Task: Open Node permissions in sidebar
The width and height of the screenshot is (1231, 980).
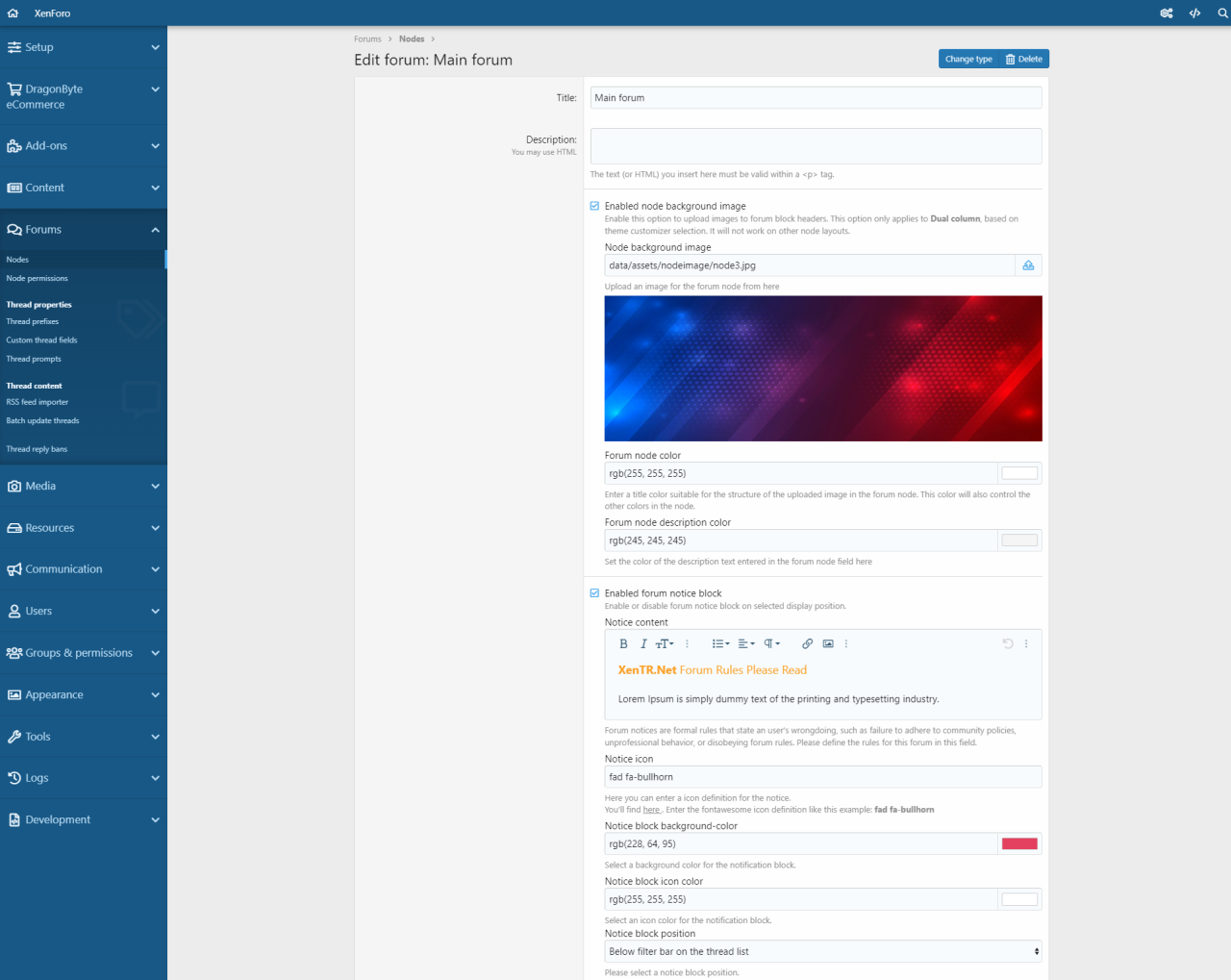Action: [38, 279]
